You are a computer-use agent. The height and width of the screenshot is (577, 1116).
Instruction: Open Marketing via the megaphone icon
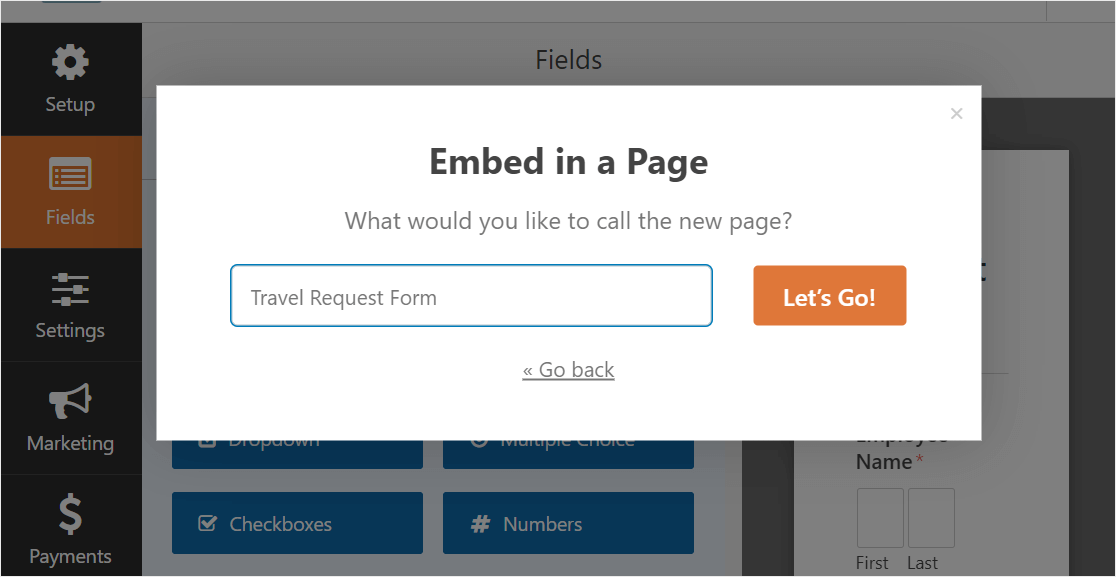tap(70, 401)
